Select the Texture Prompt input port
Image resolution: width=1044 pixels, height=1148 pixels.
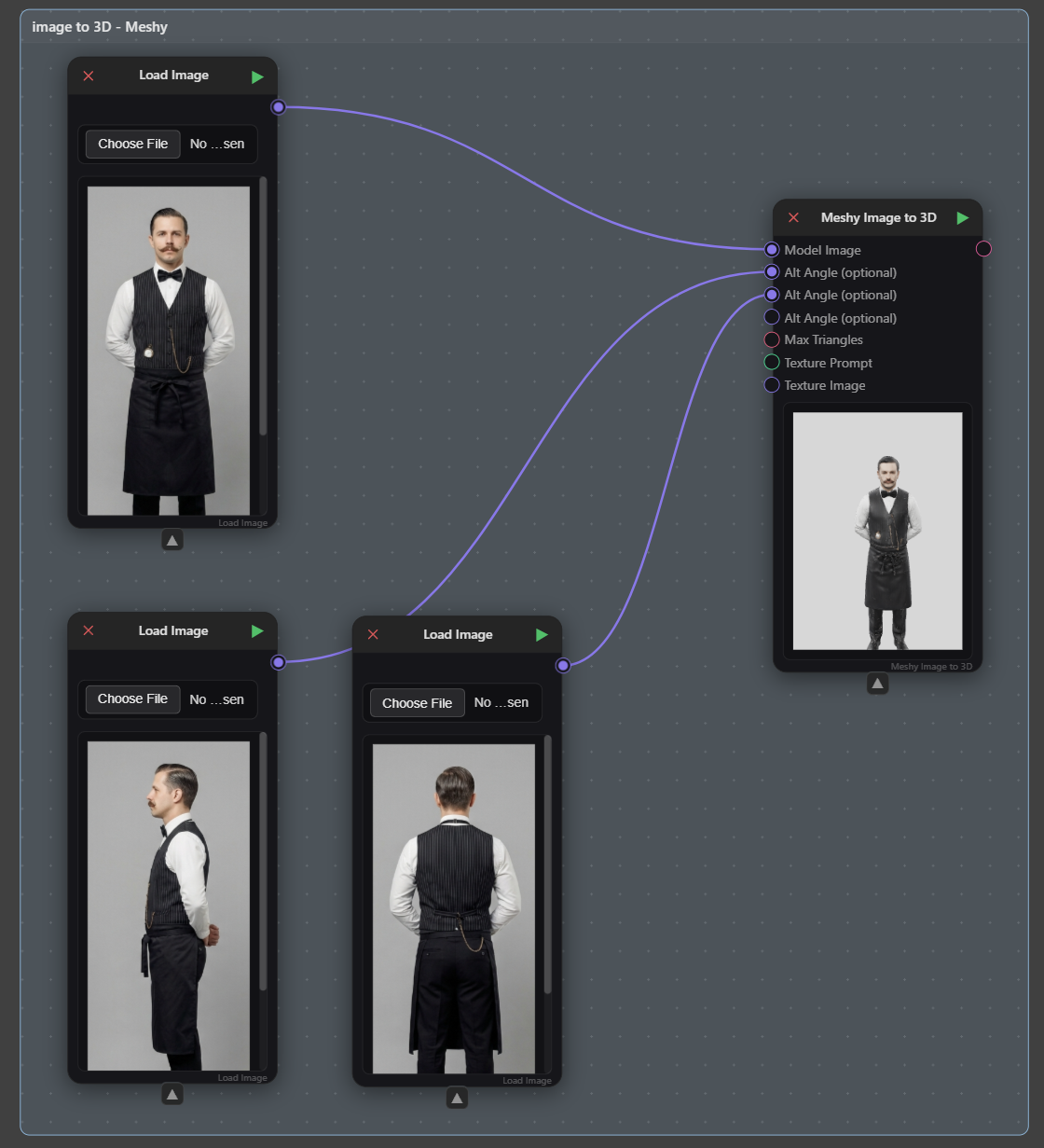tap(772, 363)
